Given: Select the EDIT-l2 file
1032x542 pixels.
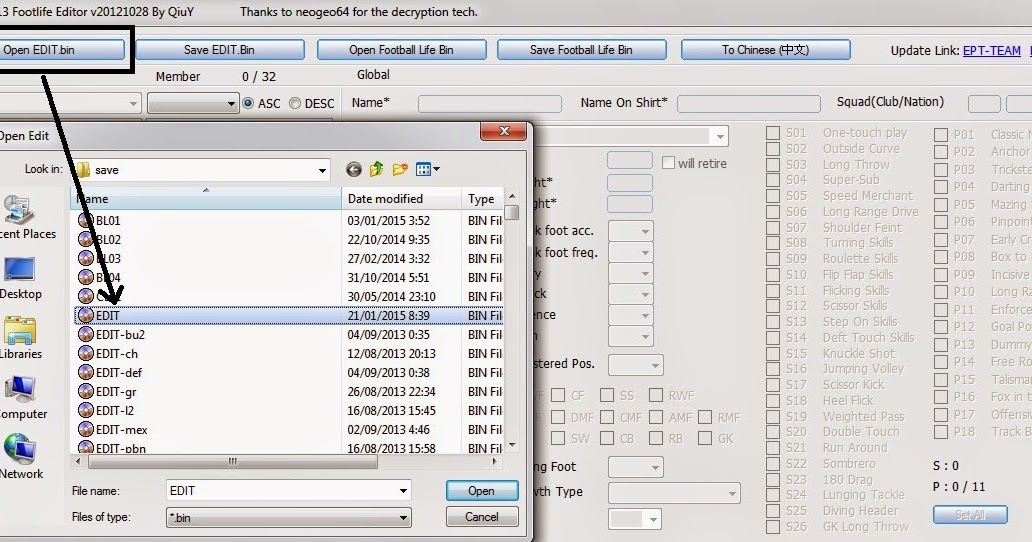Looking at the screenshot, I should coord(106,410).
